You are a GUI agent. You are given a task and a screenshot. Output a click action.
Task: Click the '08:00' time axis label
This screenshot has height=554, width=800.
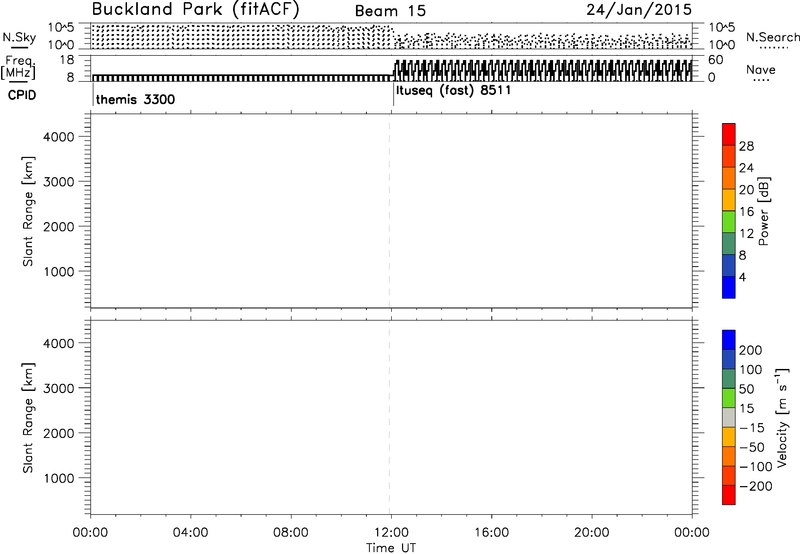click(x=291, y=533)
